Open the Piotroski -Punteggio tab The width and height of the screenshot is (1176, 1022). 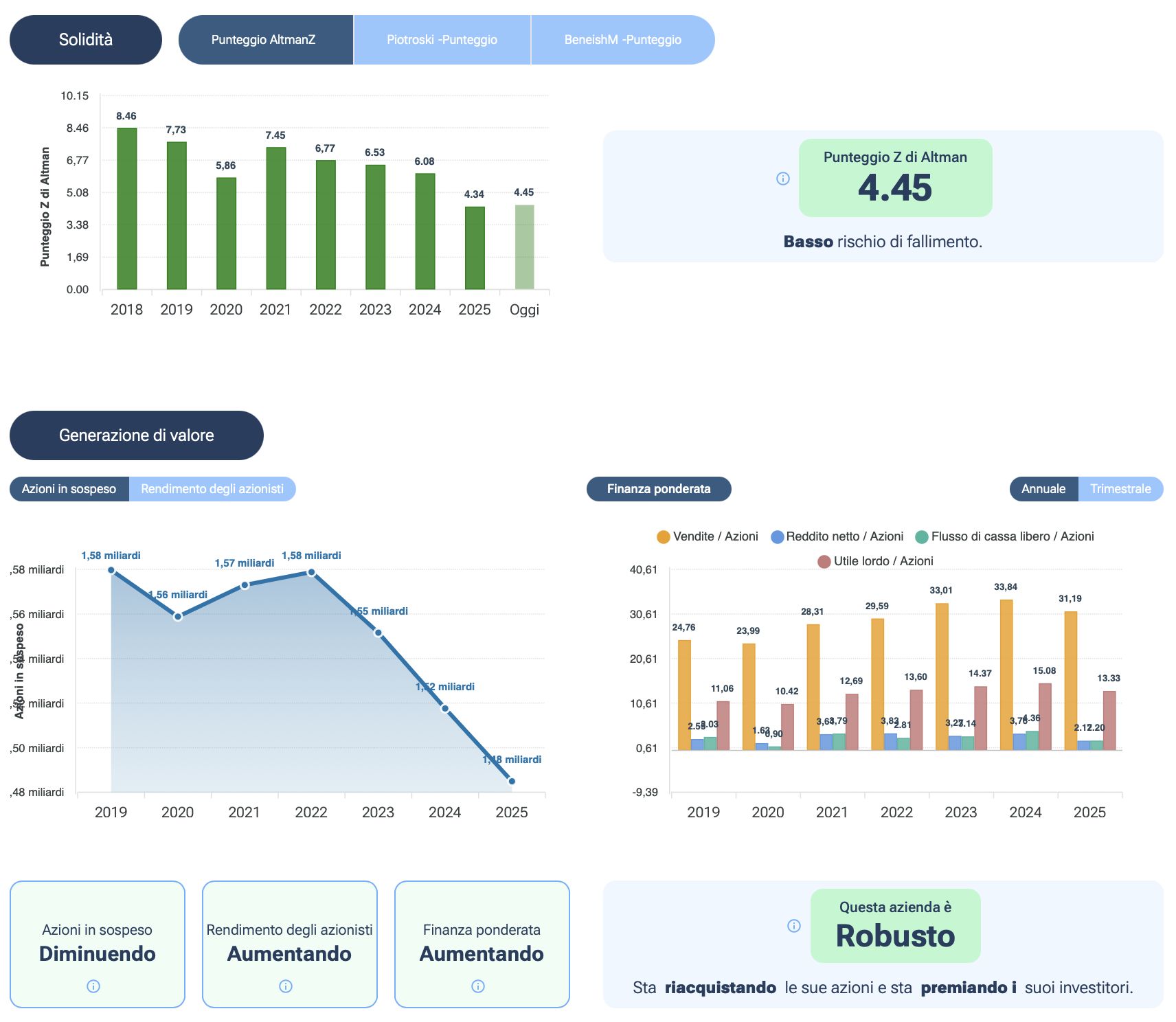(x=442, y=40)
